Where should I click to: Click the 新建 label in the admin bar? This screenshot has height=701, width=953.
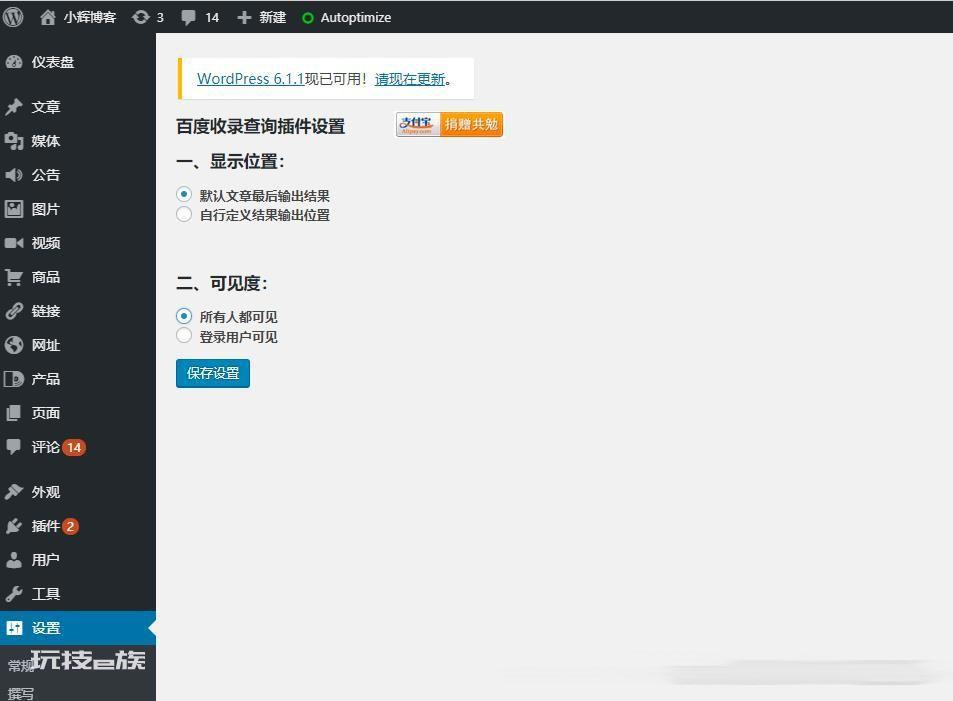[x=272, y=18]
